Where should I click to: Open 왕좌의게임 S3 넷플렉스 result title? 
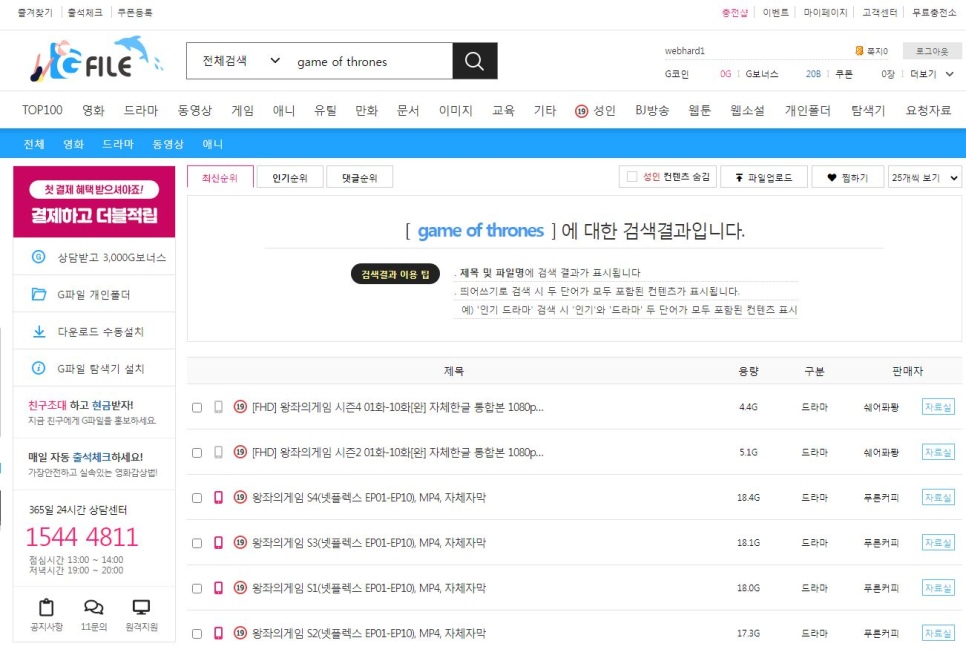click(369, 543)
